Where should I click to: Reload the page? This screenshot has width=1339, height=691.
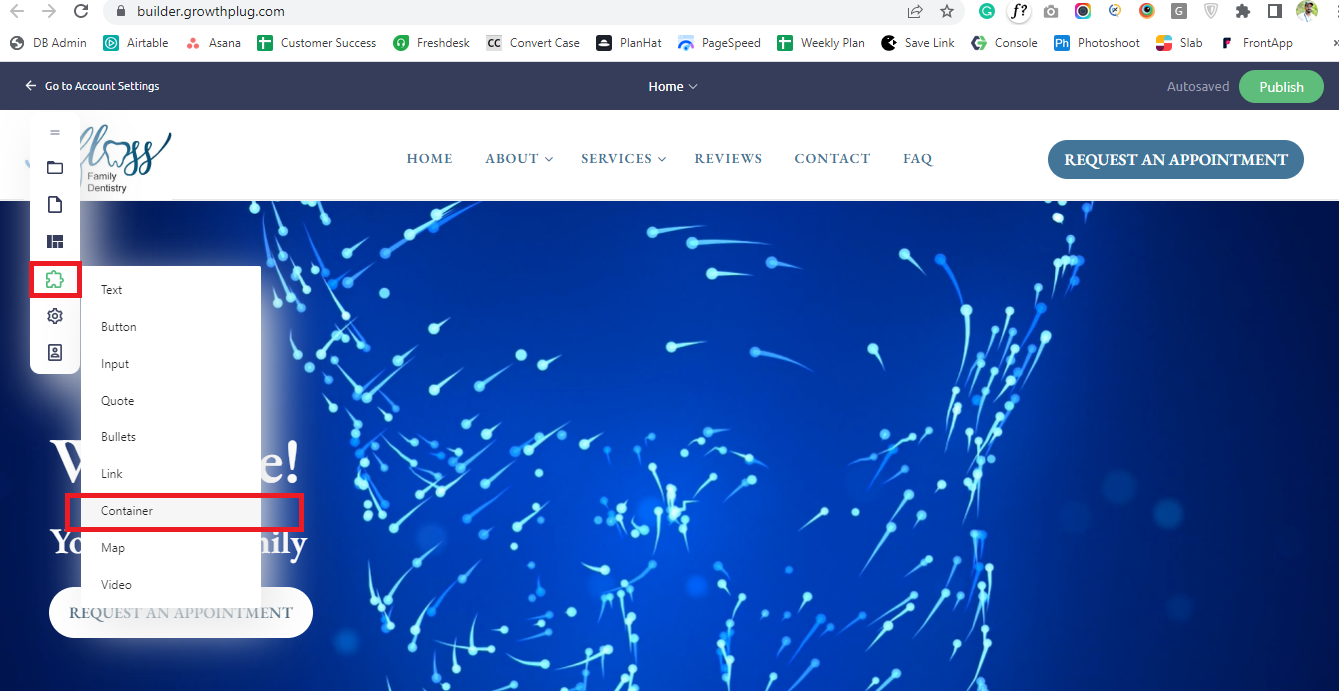tap(82, 12)
